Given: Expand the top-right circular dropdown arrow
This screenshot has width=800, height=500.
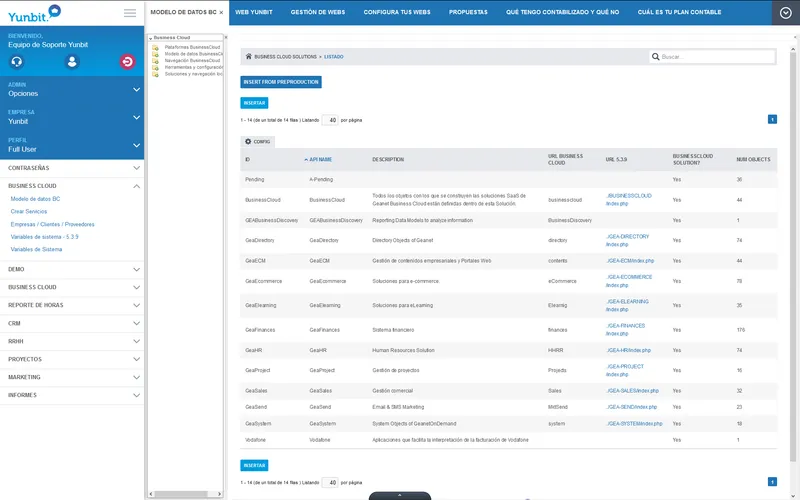Looking at the screenshot, I should [x=786, y=13].
